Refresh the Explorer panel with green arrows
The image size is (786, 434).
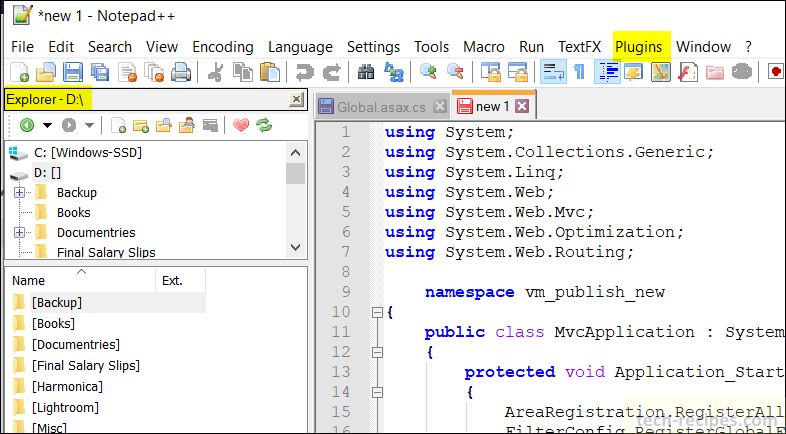coord(264,125)
